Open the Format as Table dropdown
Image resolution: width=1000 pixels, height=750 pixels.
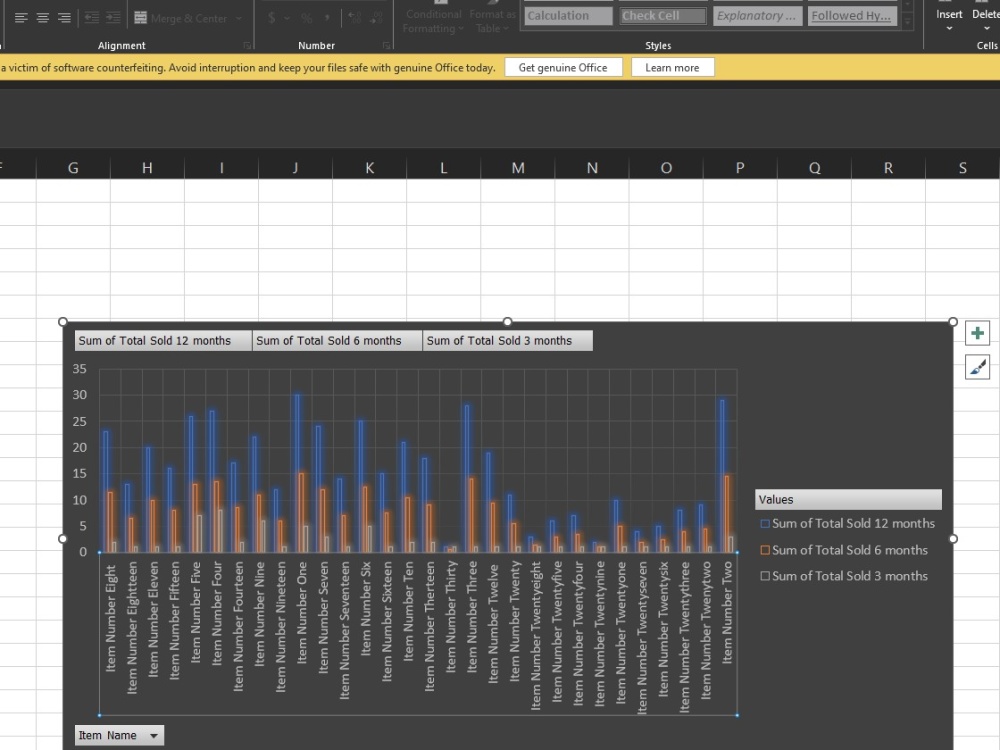click(x=492, y=21)
